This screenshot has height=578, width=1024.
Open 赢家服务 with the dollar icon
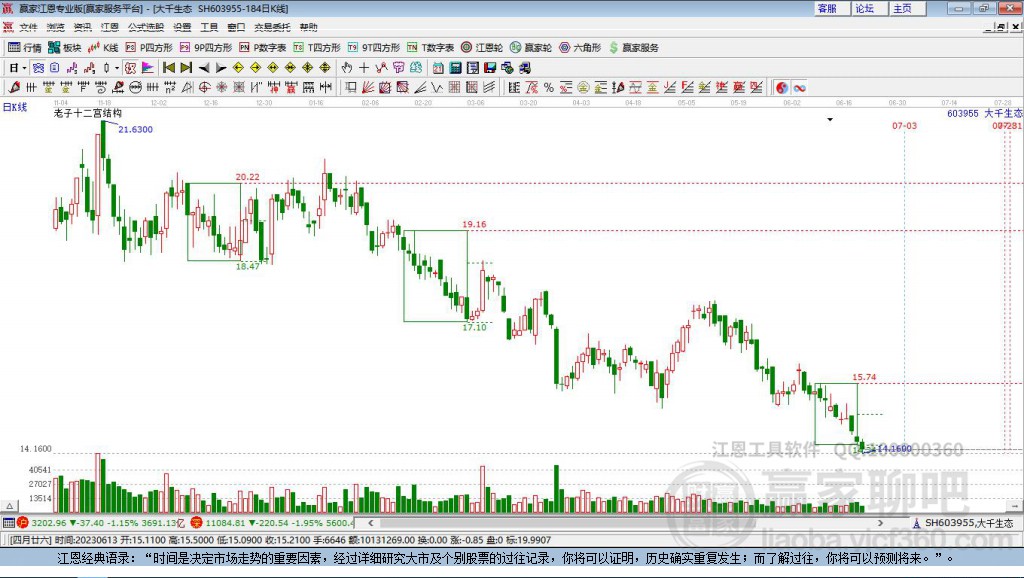pos(633,48)
